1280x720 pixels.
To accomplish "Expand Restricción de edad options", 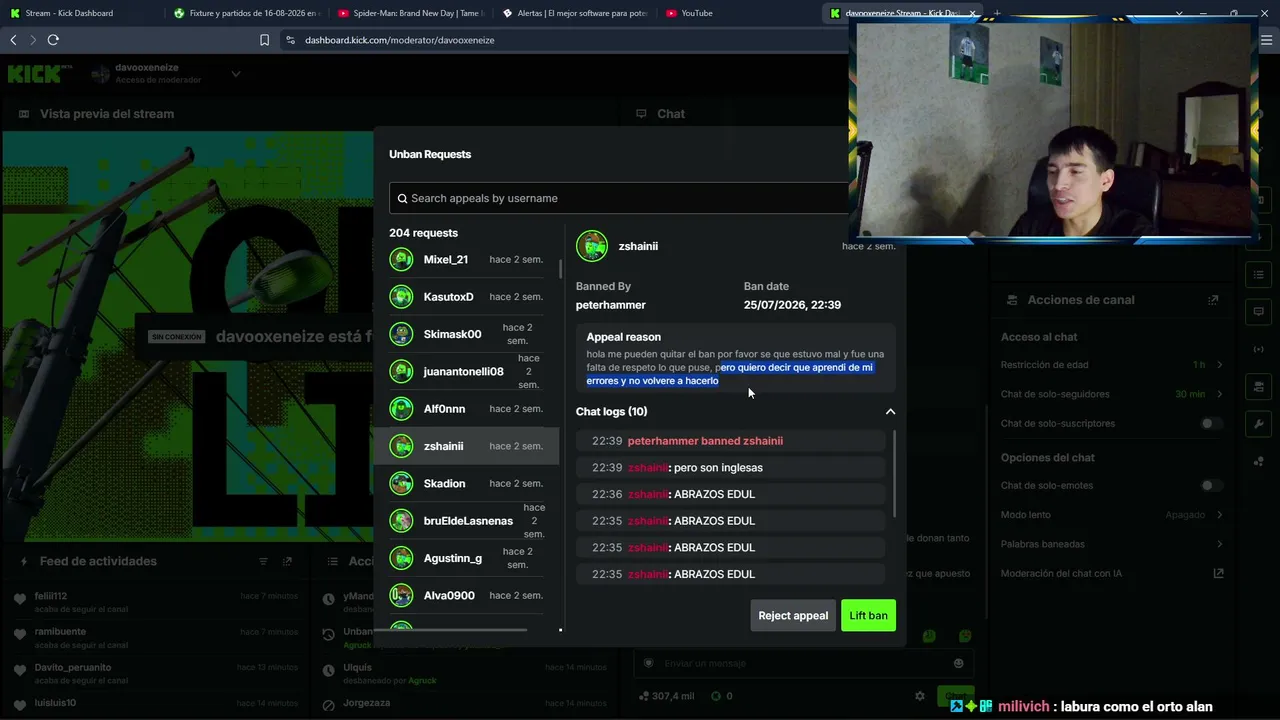I will click(1220, 365).
